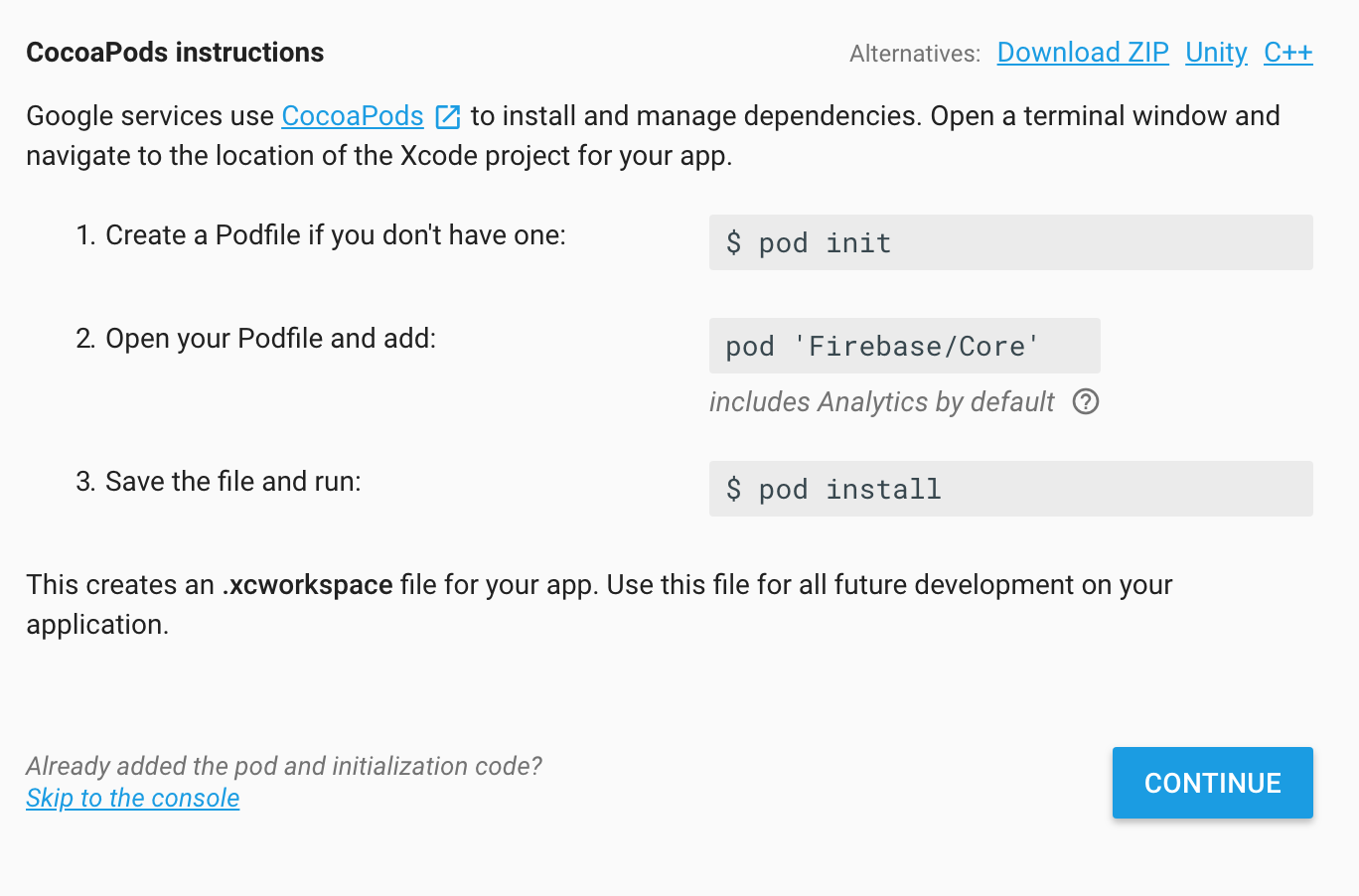Click 'includes Analytics by default' note

click(882, 402)
